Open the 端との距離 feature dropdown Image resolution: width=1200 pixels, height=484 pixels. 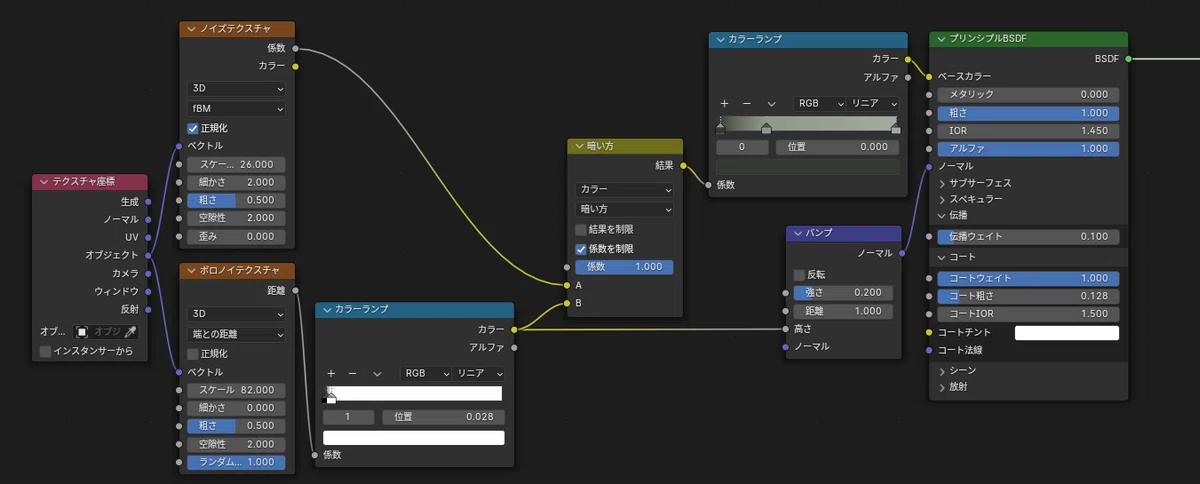(236, 333)
